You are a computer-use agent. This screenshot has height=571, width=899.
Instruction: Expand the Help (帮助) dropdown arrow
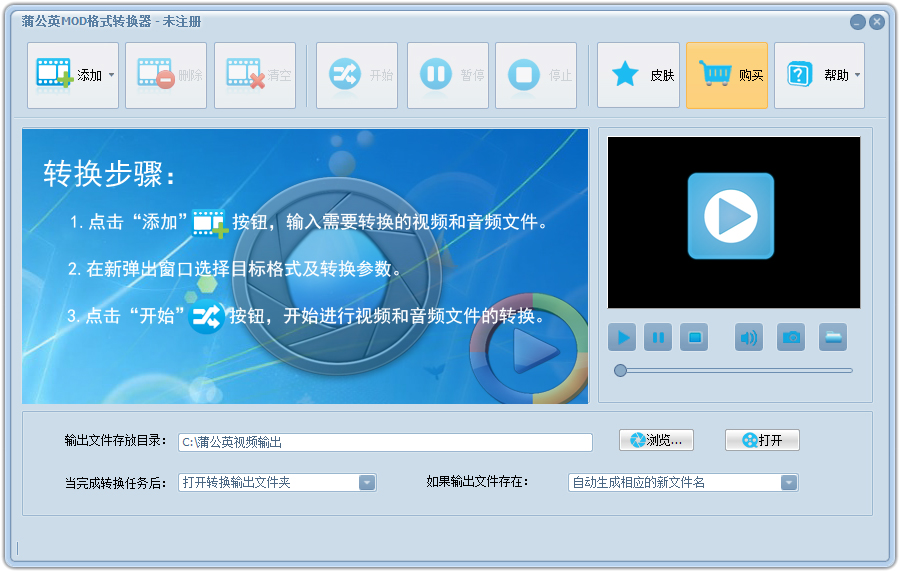[x=857, y=75]
